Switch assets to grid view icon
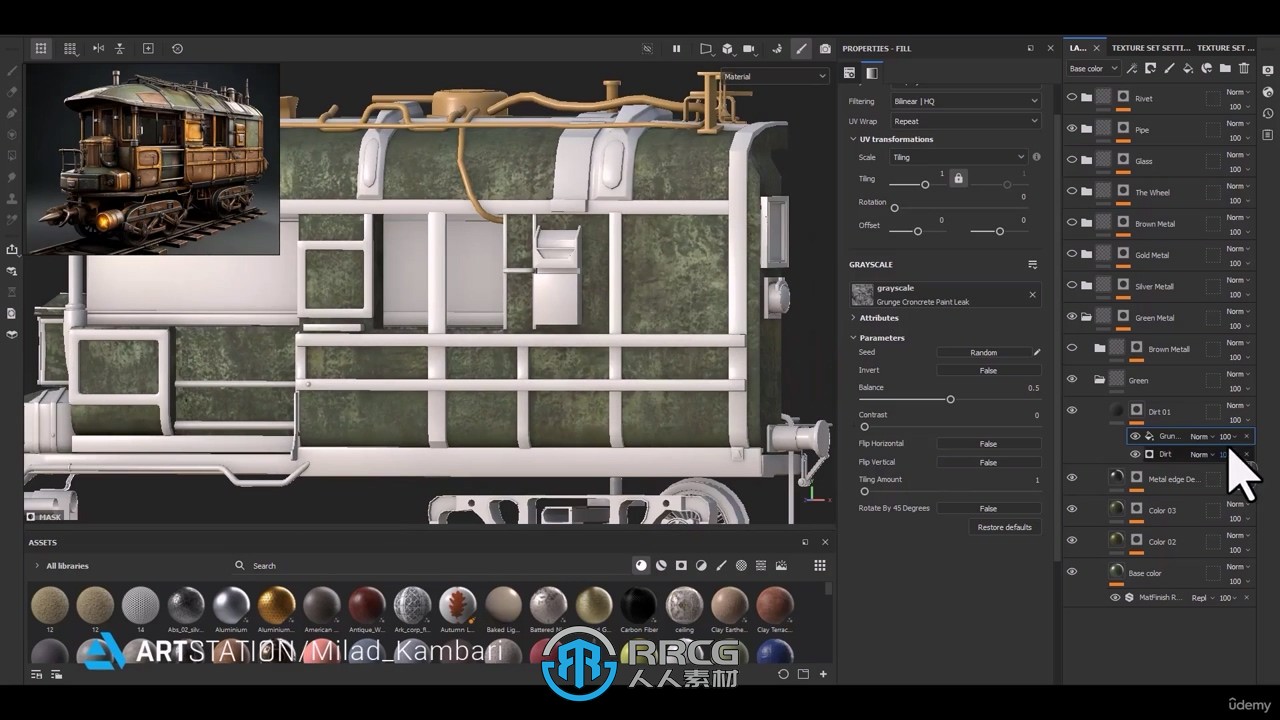This screenshot has height=720, width=1280. [x=820, y=565]
